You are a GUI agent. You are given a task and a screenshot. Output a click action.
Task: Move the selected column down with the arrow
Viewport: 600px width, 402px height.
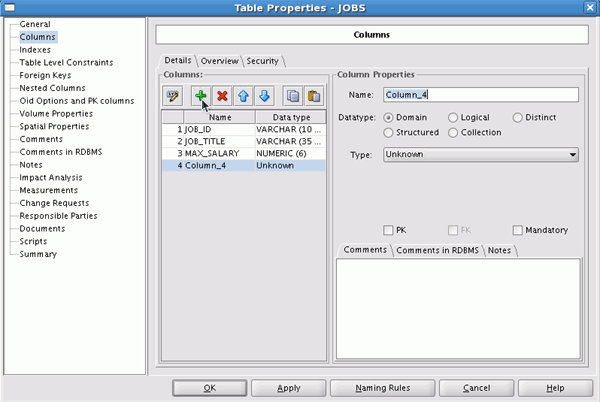(264, 96)
